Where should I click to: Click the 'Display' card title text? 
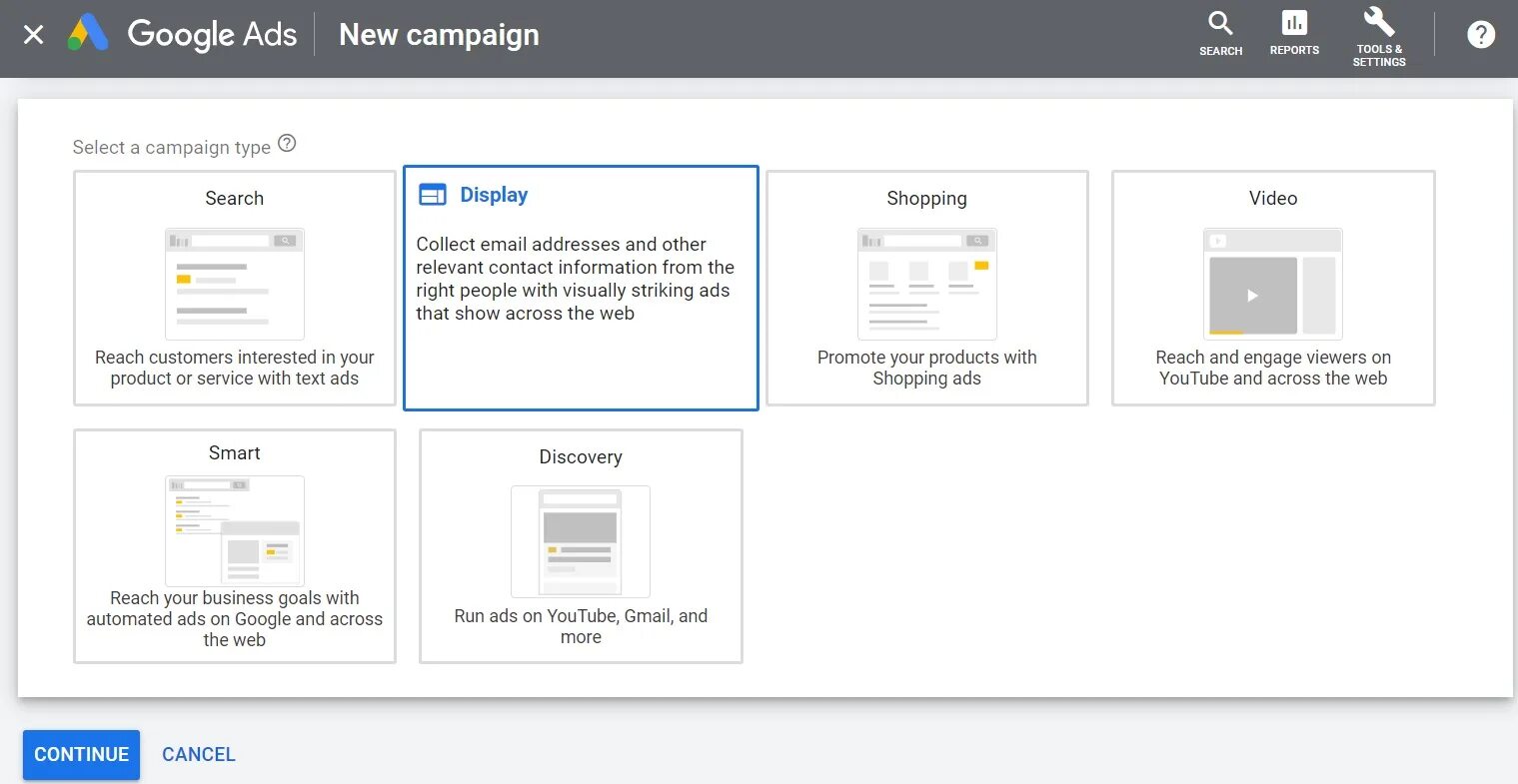pyautogui.click(x=494, y=195)
